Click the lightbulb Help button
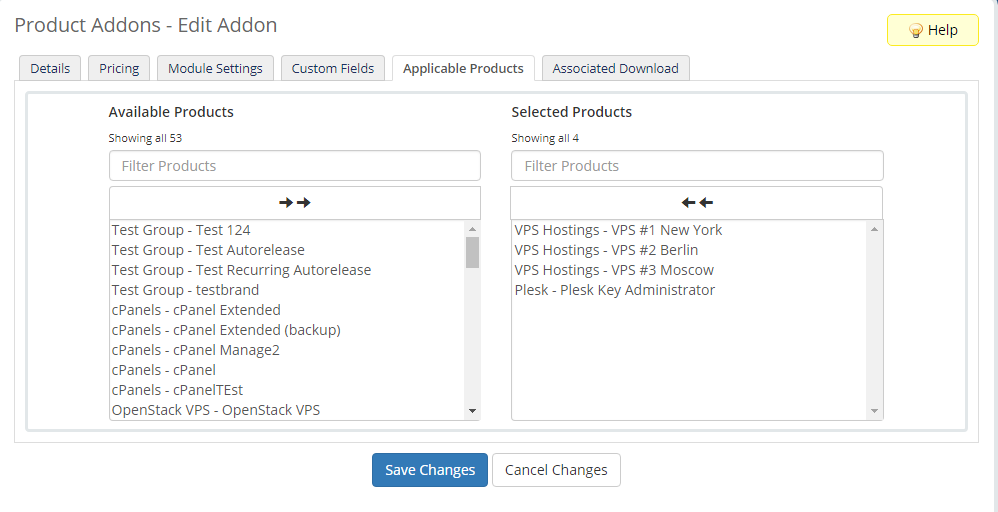This screenshot has height=512, width=998. 932,30
